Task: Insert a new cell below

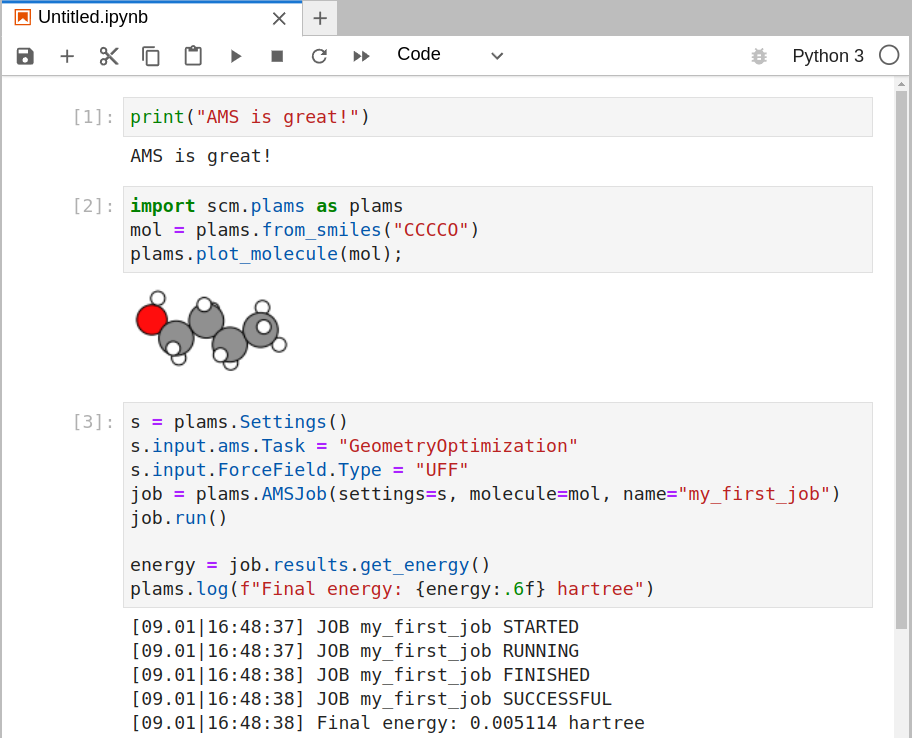Action: click(66, 56)
